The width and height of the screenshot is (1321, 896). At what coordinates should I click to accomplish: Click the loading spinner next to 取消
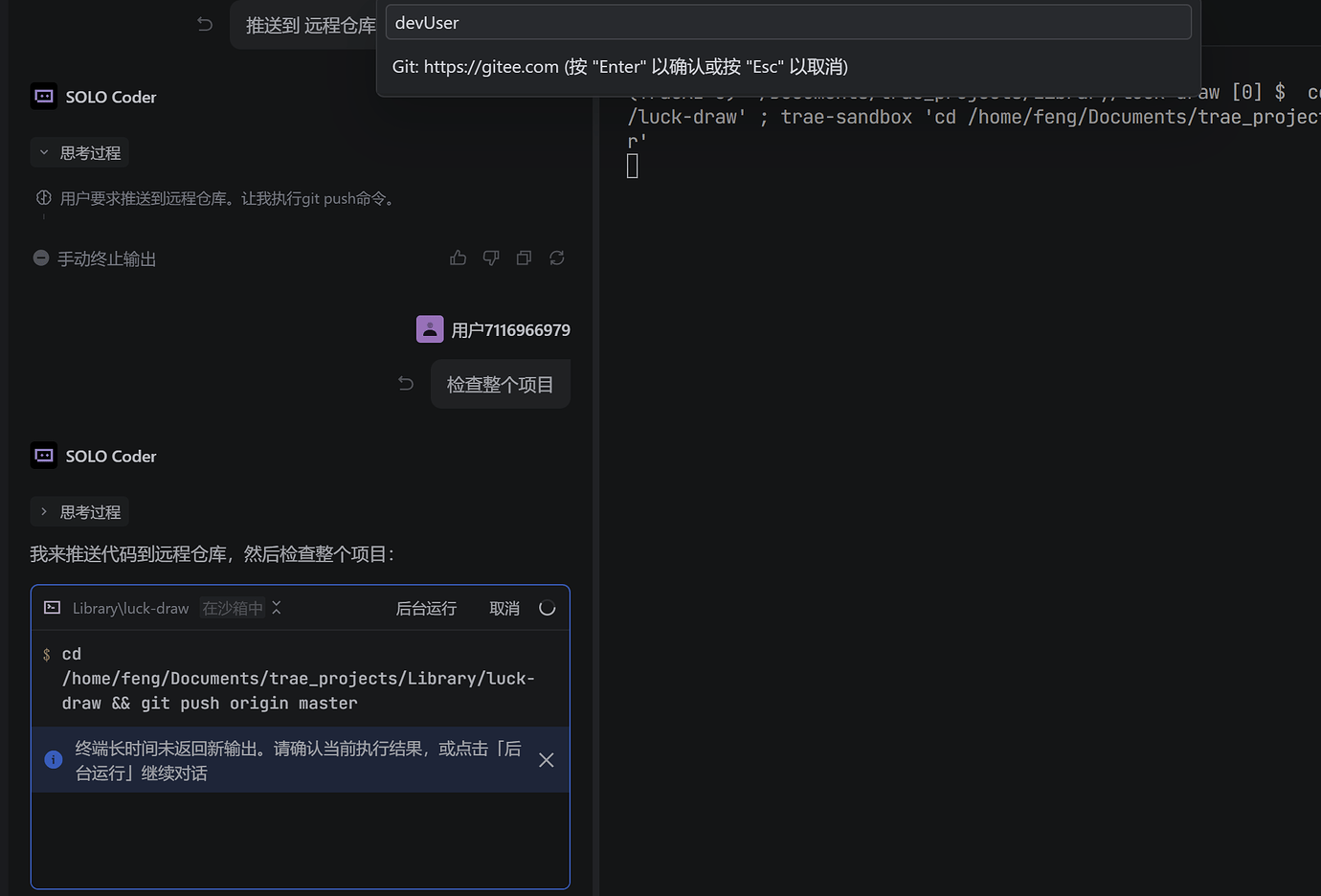click(x=548, y=608)
